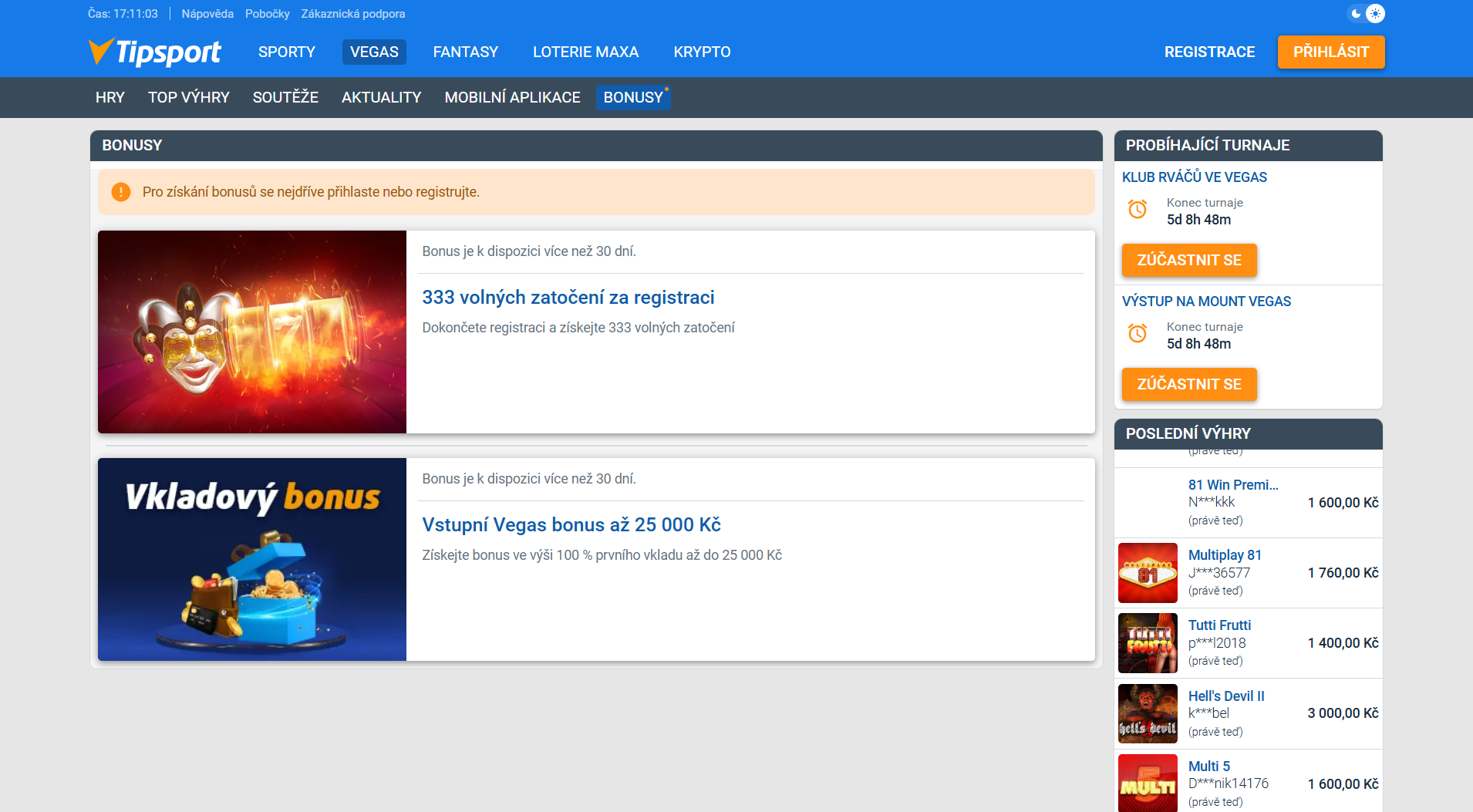The height and width of the screenshot is (812, 1473).
Task: Open Tutti Frutti game title link
Action: click(1219, 625)
